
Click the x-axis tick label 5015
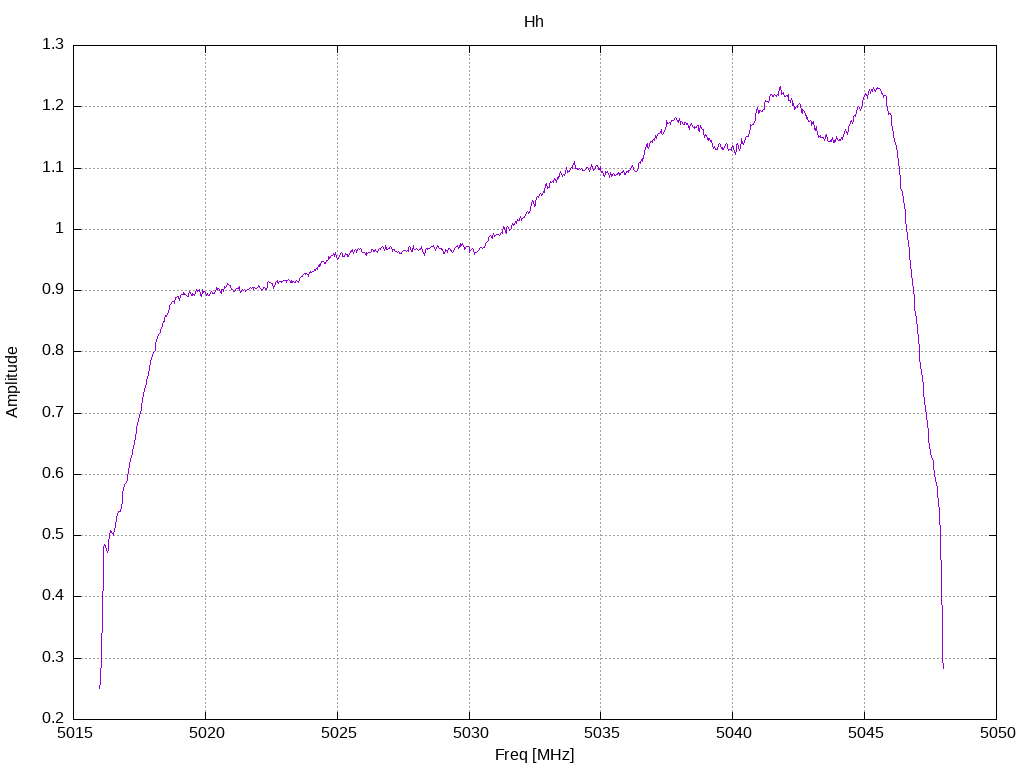coord(74,733)
